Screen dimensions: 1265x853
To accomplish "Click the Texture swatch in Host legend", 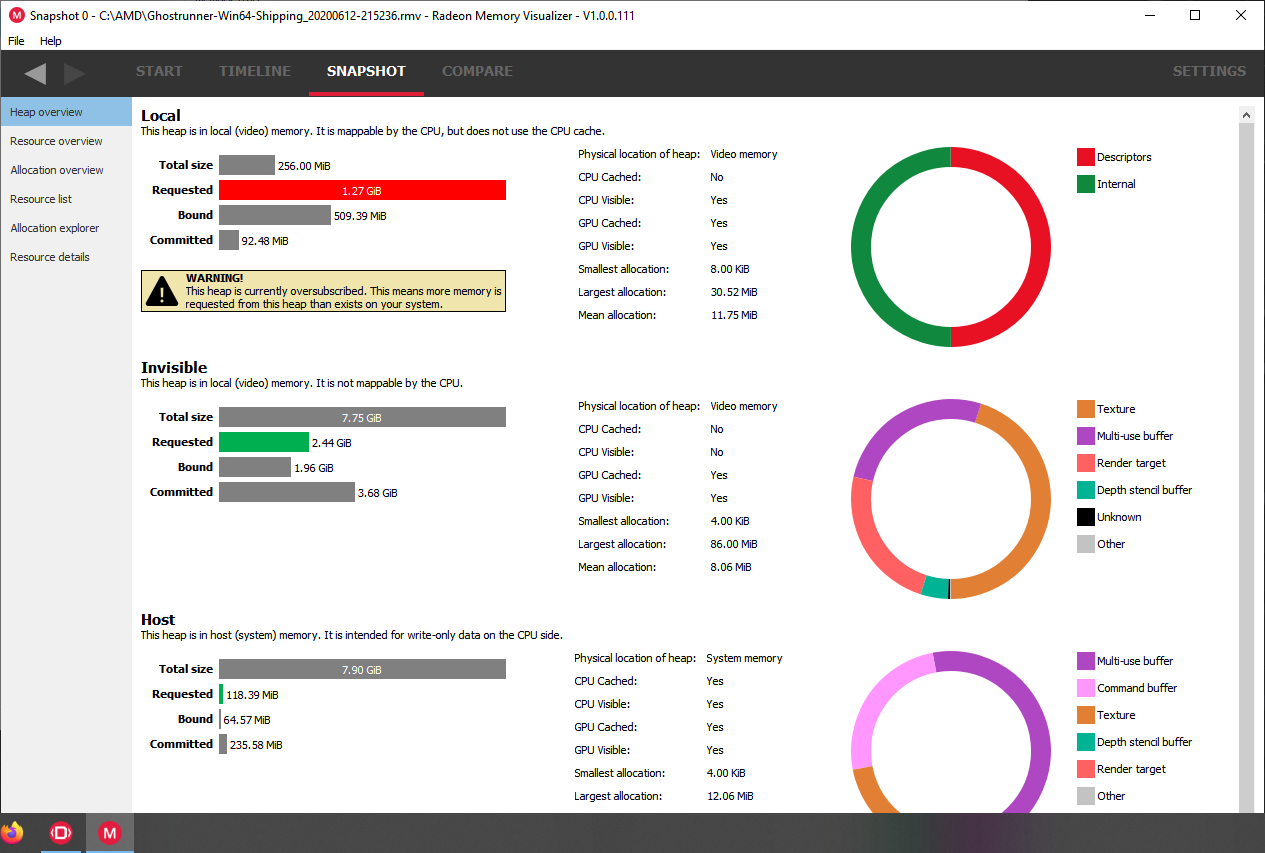I will [1086, 715].
